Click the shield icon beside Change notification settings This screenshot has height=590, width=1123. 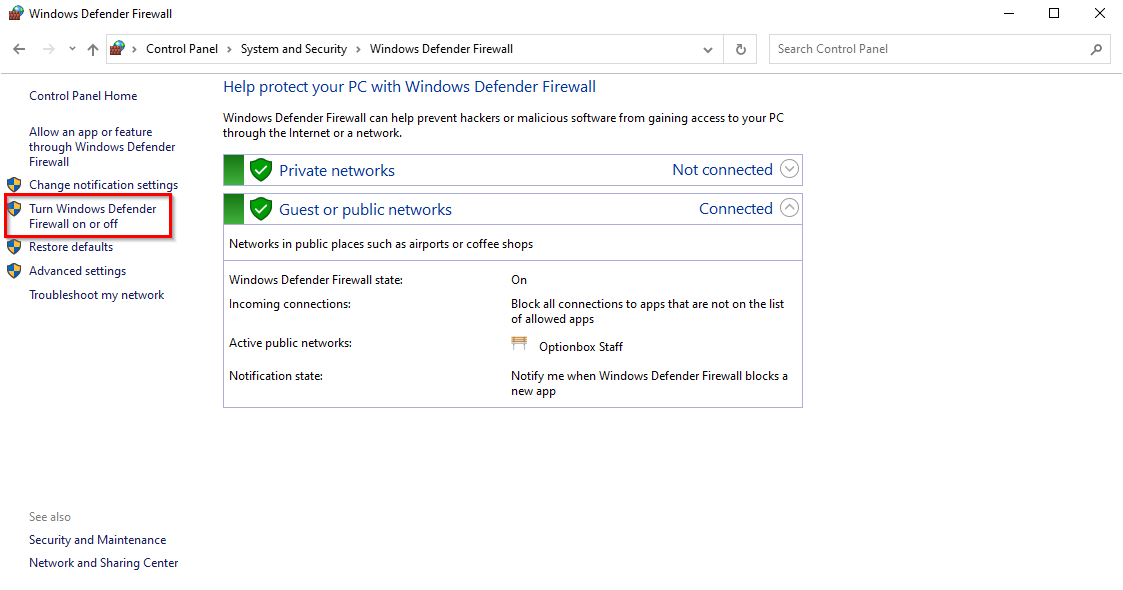tap(14, 185)
